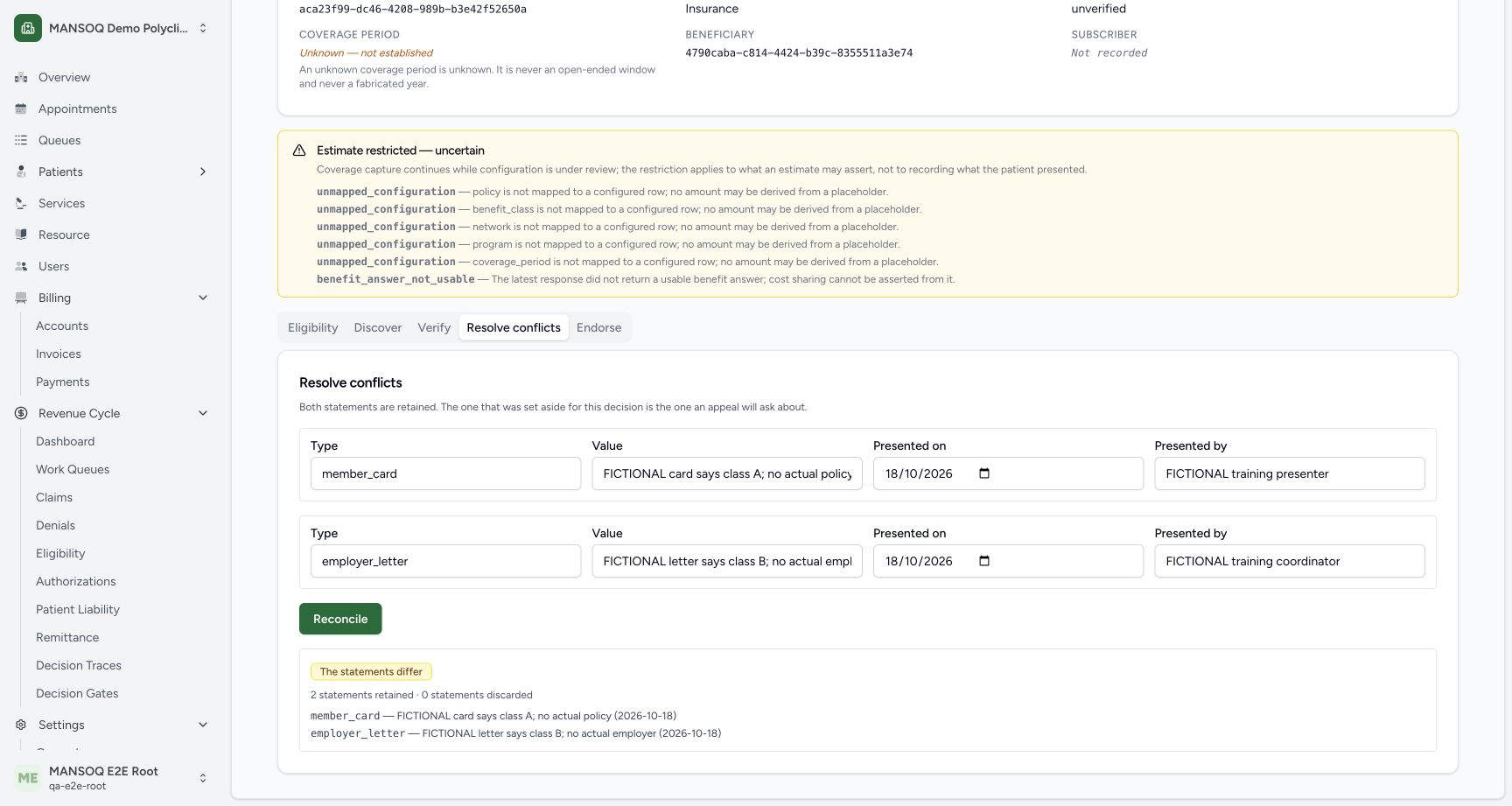Click the 'The statements differ' badge
Image resolution: width=1512 pixels, height=806 pixels.
tap(371, 671)
